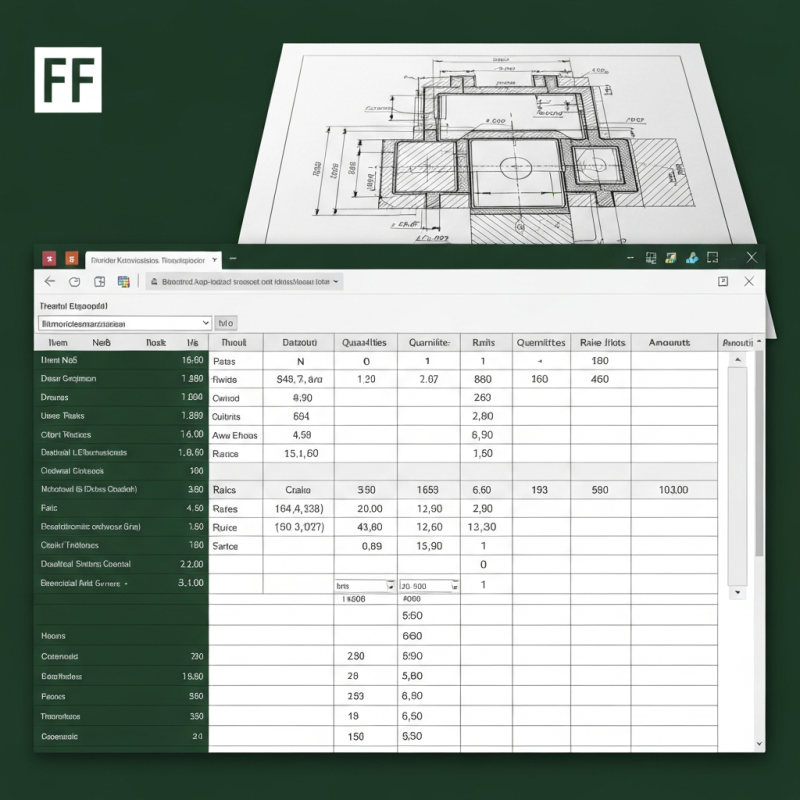Click the apps grid icon near the window controls
Viewport: 800px width, 800px height.
(651, 258)
